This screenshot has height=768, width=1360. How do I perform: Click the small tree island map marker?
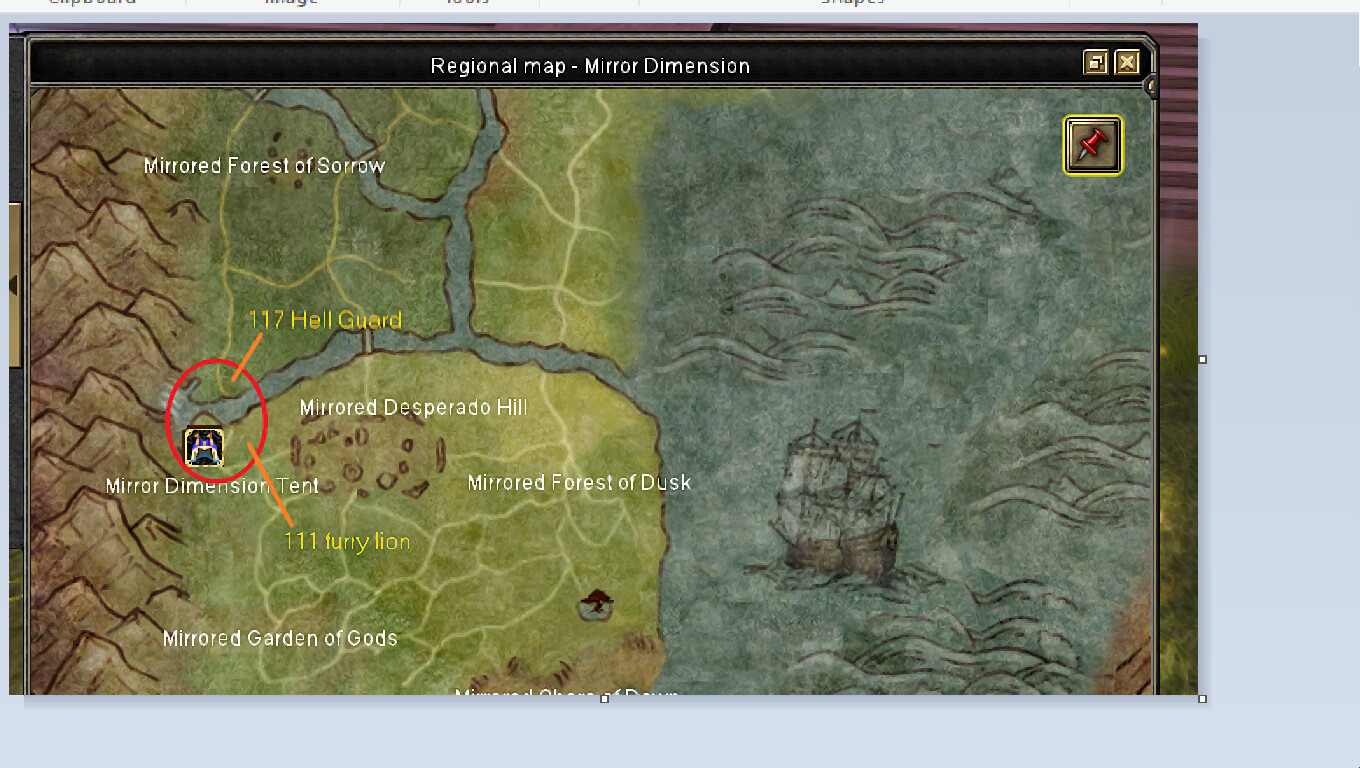597,602
